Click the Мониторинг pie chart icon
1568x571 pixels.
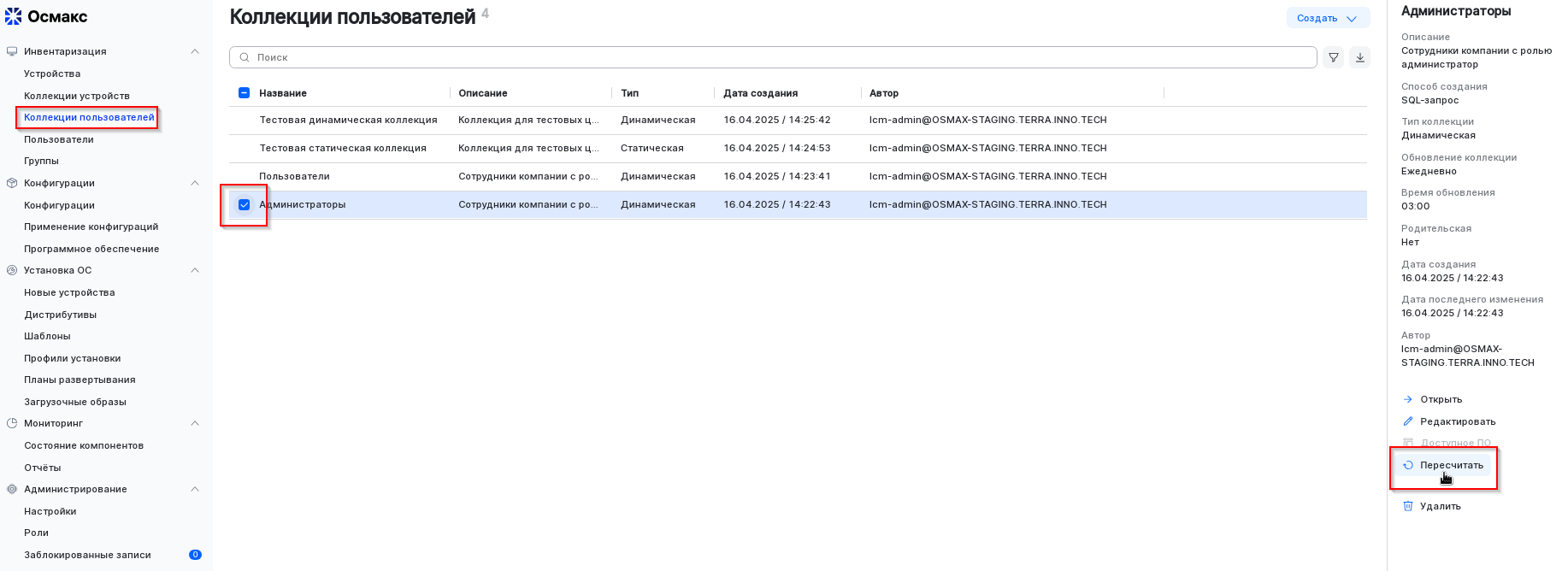coord(12,423)
